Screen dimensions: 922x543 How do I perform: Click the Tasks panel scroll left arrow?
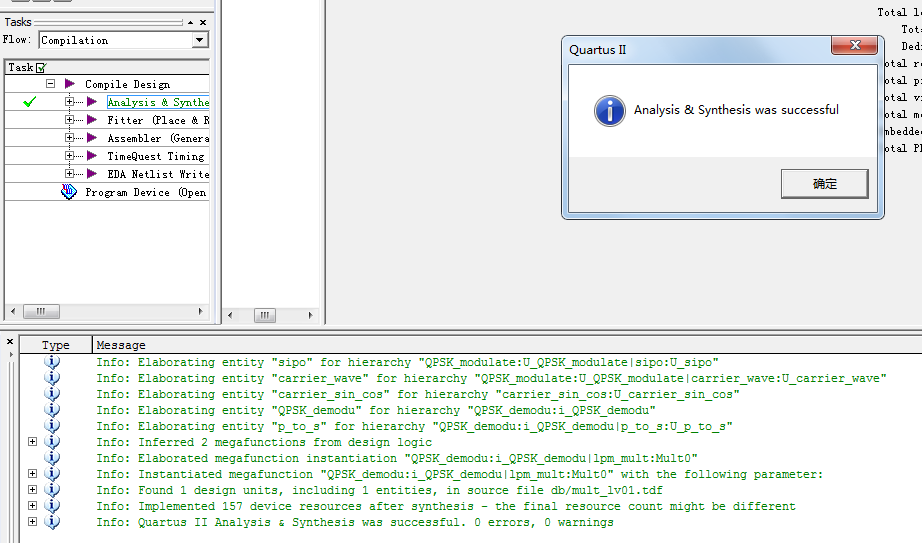13,311
